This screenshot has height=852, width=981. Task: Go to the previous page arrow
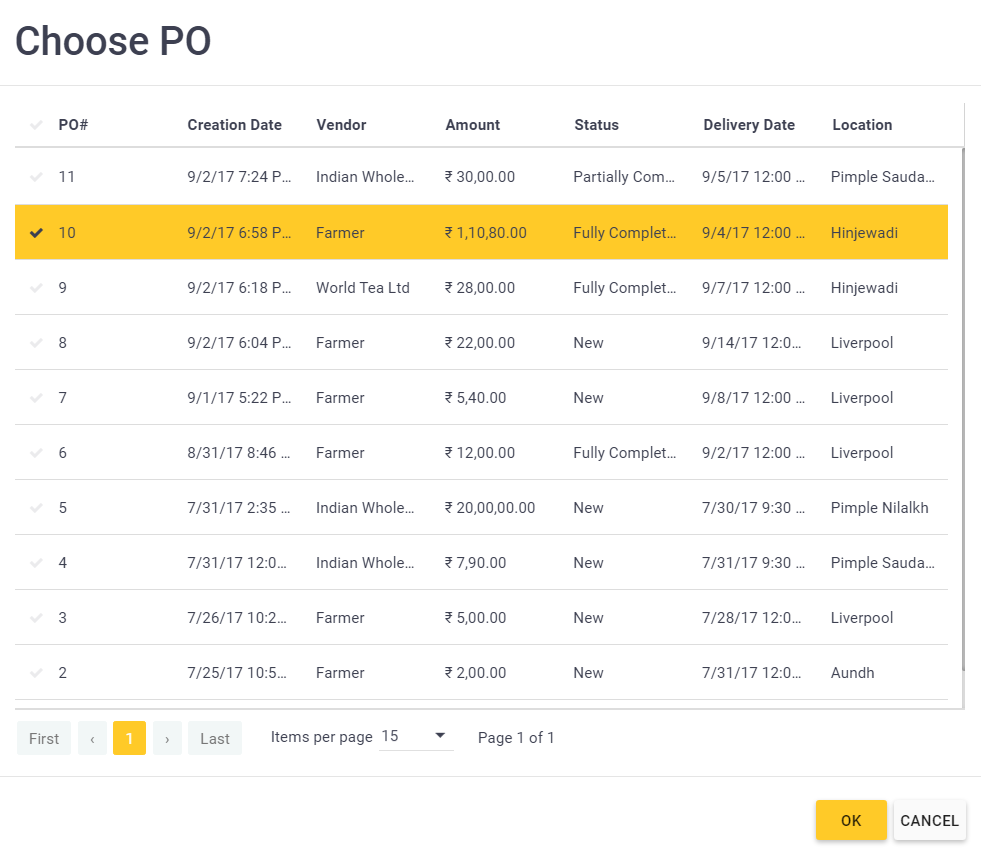(92, 739)
